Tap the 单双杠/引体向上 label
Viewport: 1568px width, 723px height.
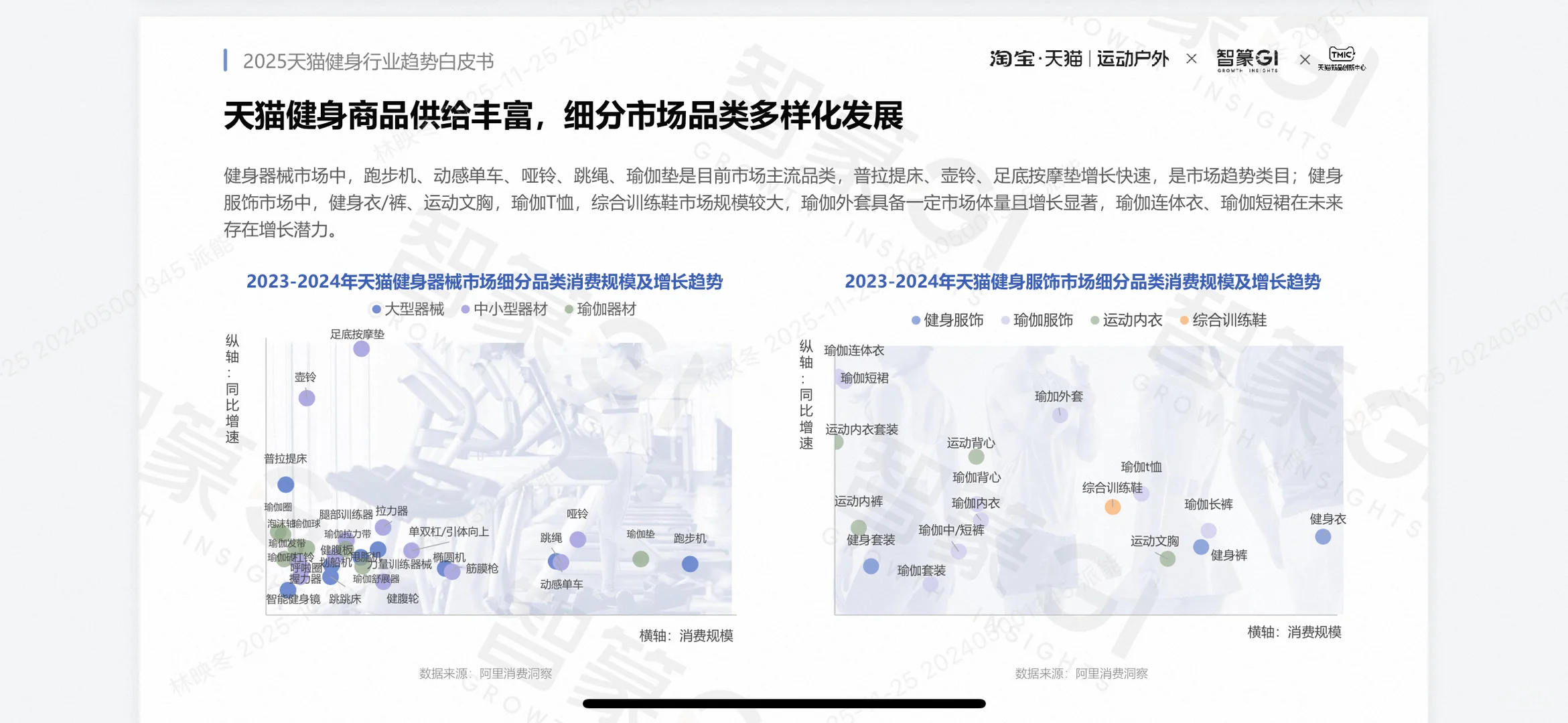pos(449,532)
